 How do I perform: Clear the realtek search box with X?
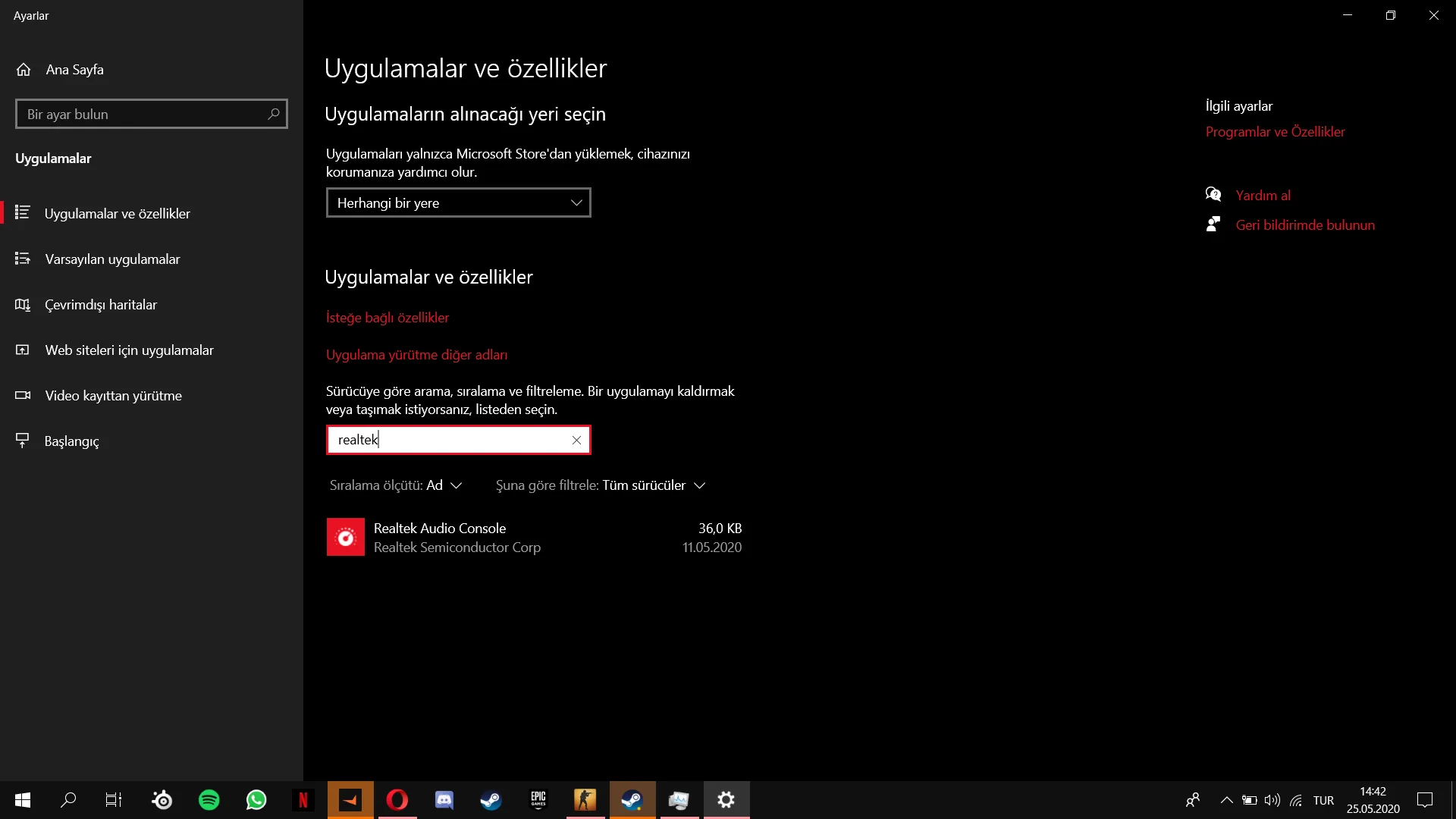pyautogui.click(x=576, y=440)
